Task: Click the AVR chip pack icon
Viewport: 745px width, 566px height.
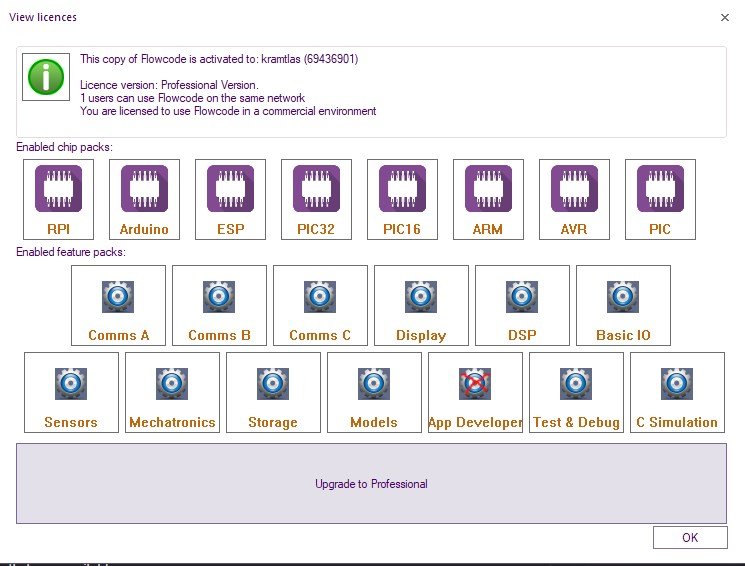Action: [x=574, y=190]
